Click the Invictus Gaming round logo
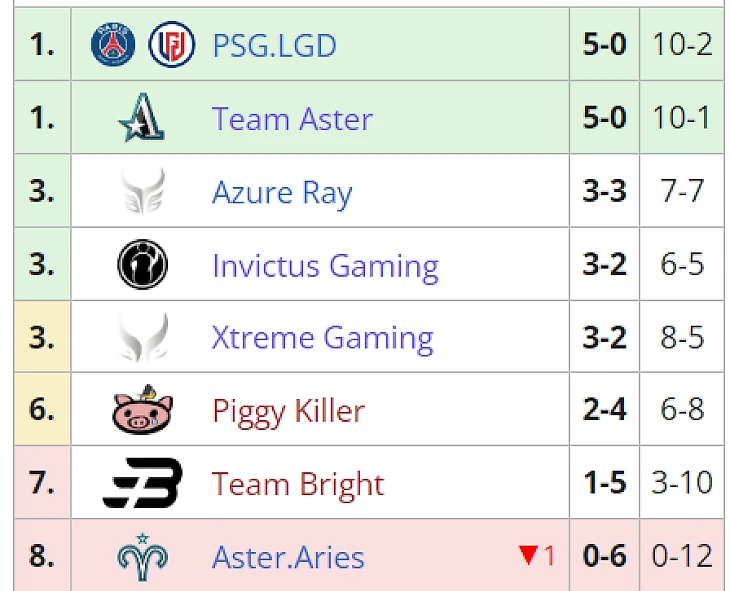Viewport: 730px width, 591px height. tap(142, 266)
